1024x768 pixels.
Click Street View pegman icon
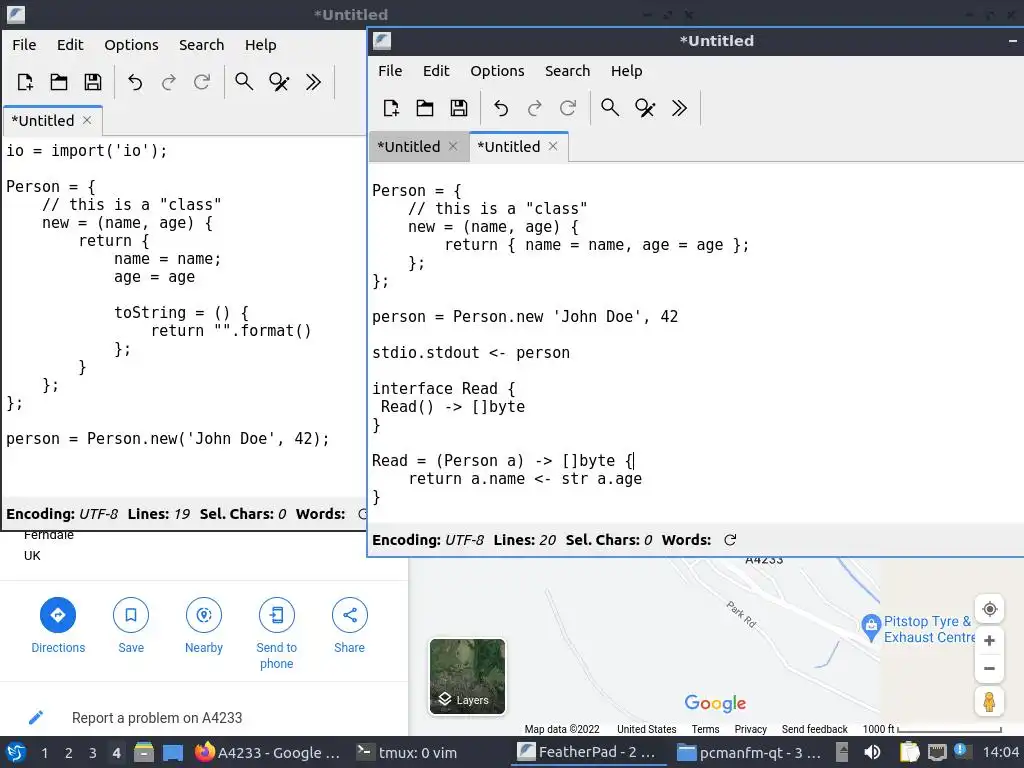tap(989, 701)
